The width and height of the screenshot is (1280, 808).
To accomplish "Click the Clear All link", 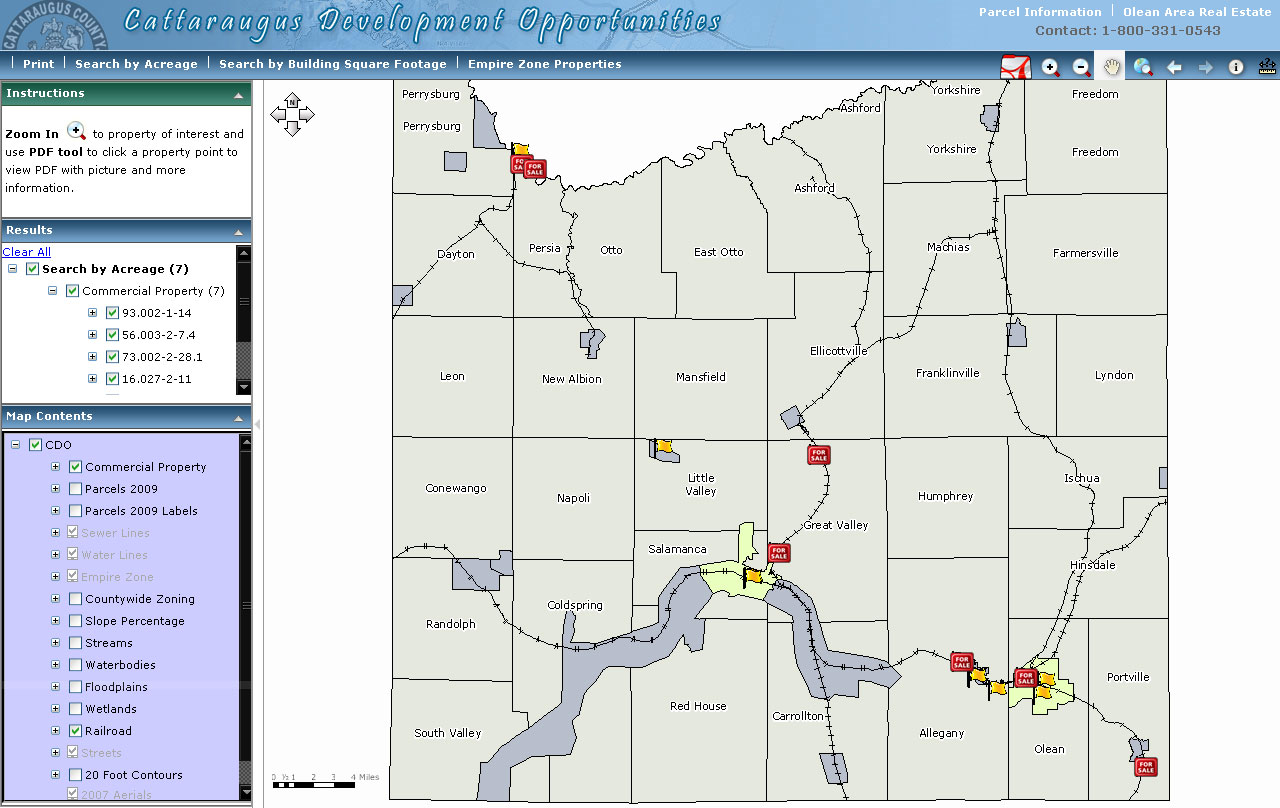I will 27,252.
